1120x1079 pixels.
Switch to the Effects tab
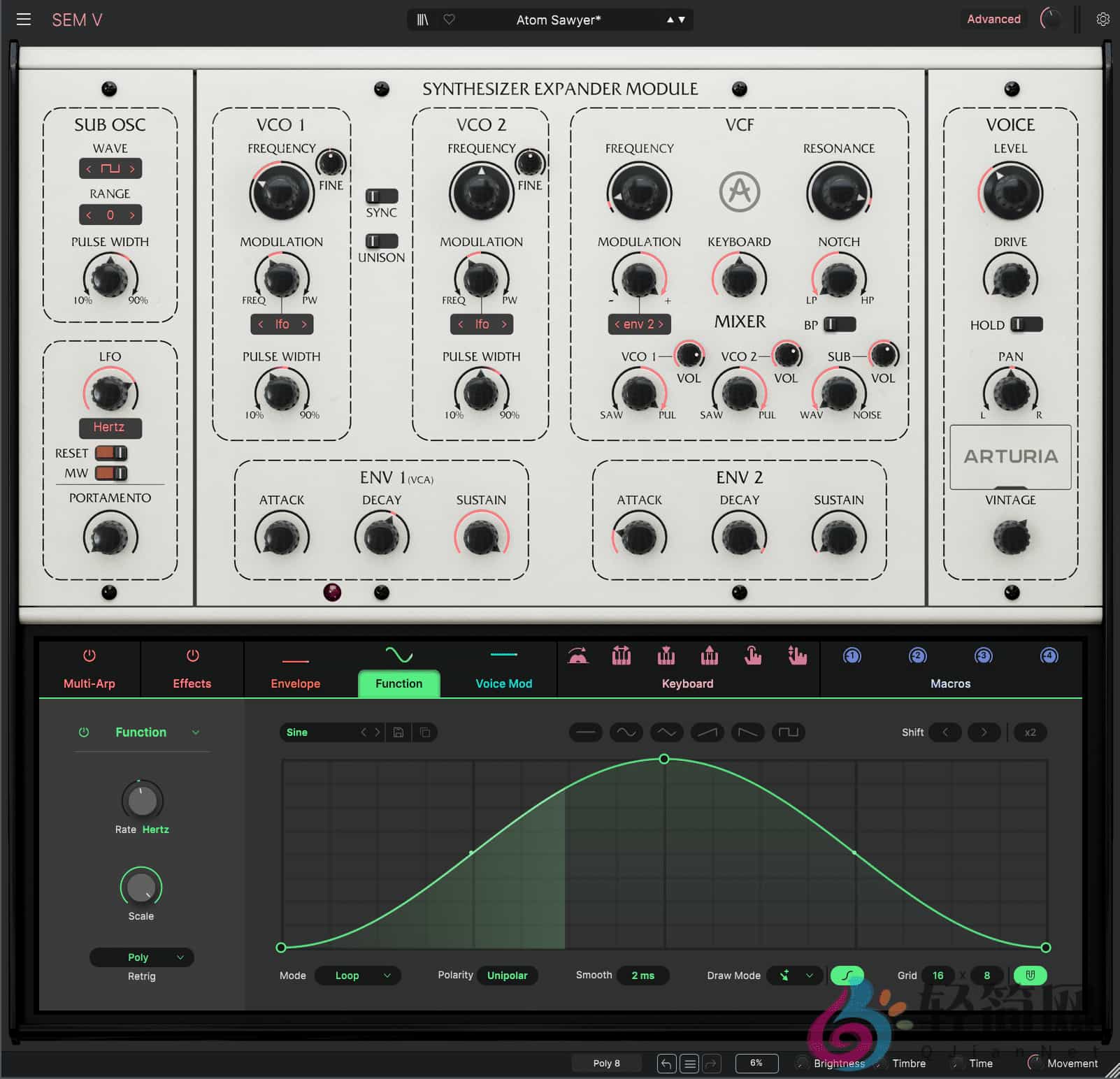click(x=192, y=669)
